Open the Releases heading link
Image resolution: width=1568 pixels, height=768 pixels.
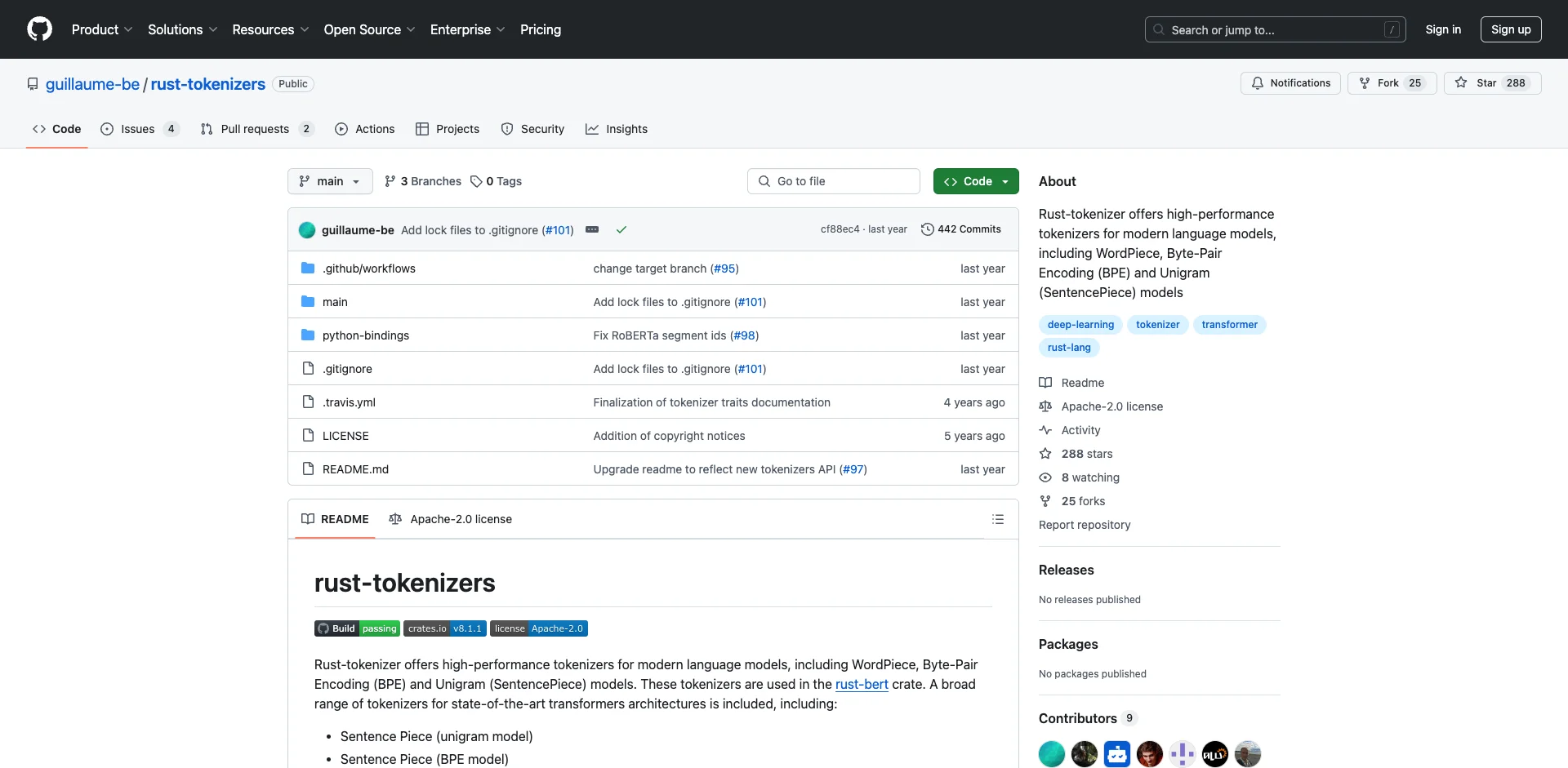coord(1066,570)
